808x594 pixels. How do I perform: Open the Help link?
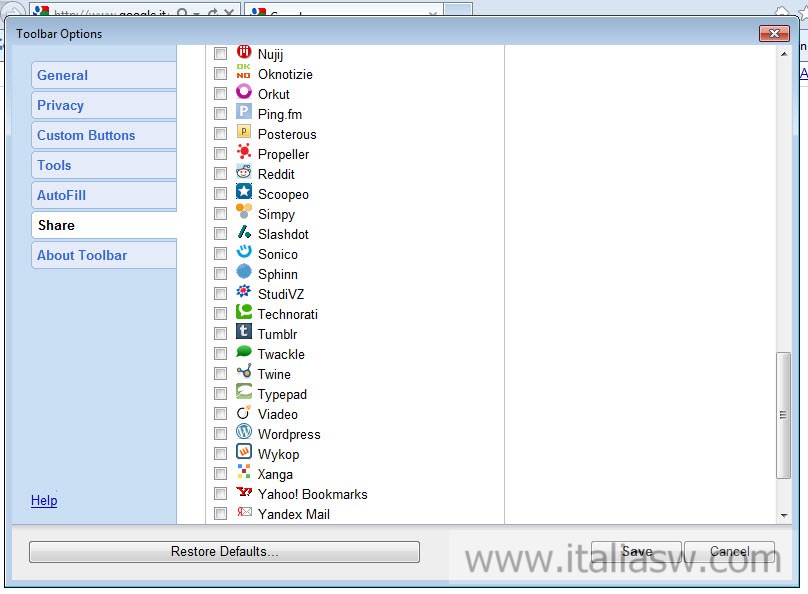(44, 500)
